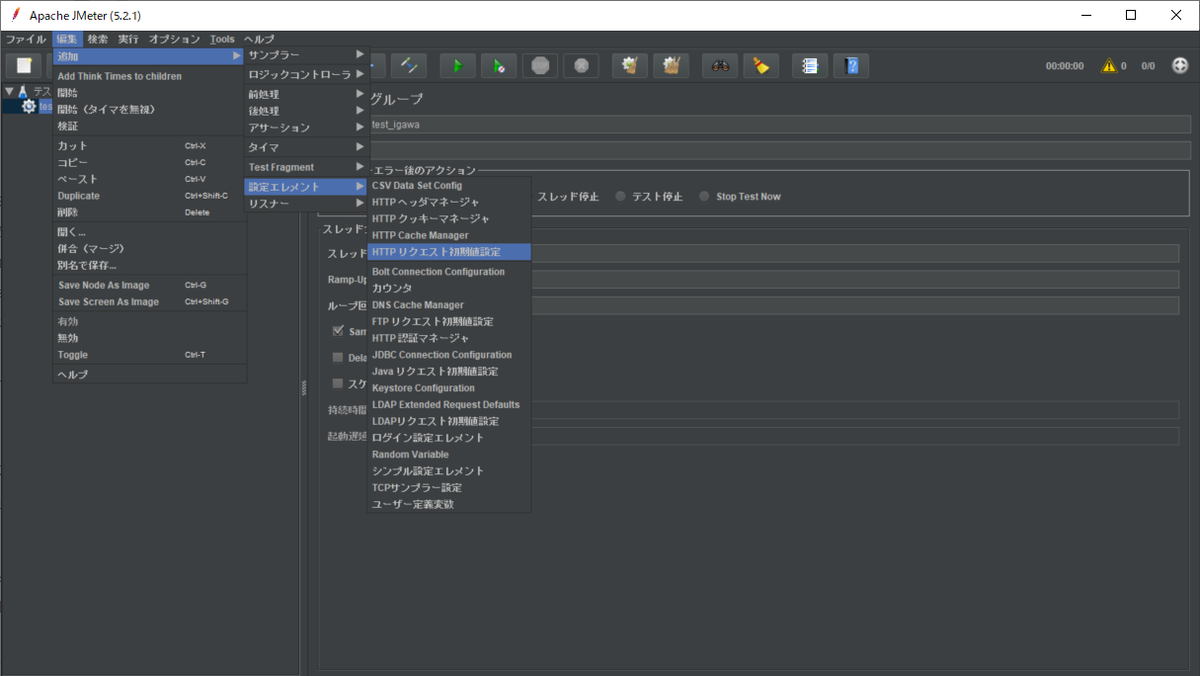
Task: Choose JDBC Connection Configuration
Action: click(449, 355)
